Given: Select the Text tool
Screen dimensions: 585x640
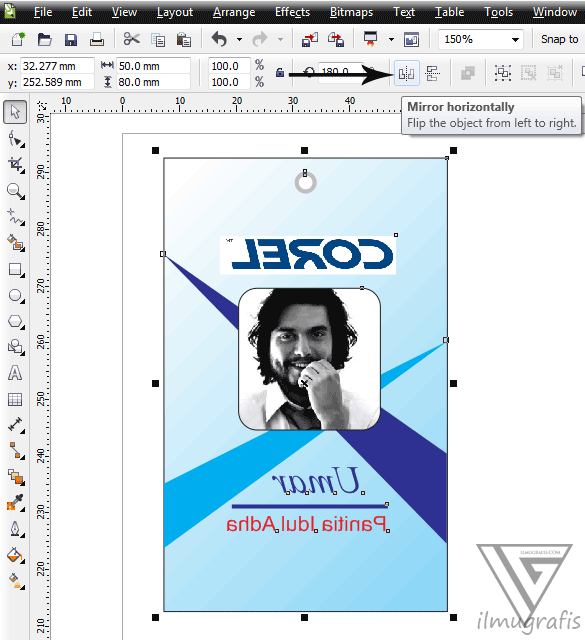Looking at the screenshot, I should pos(15,373).
